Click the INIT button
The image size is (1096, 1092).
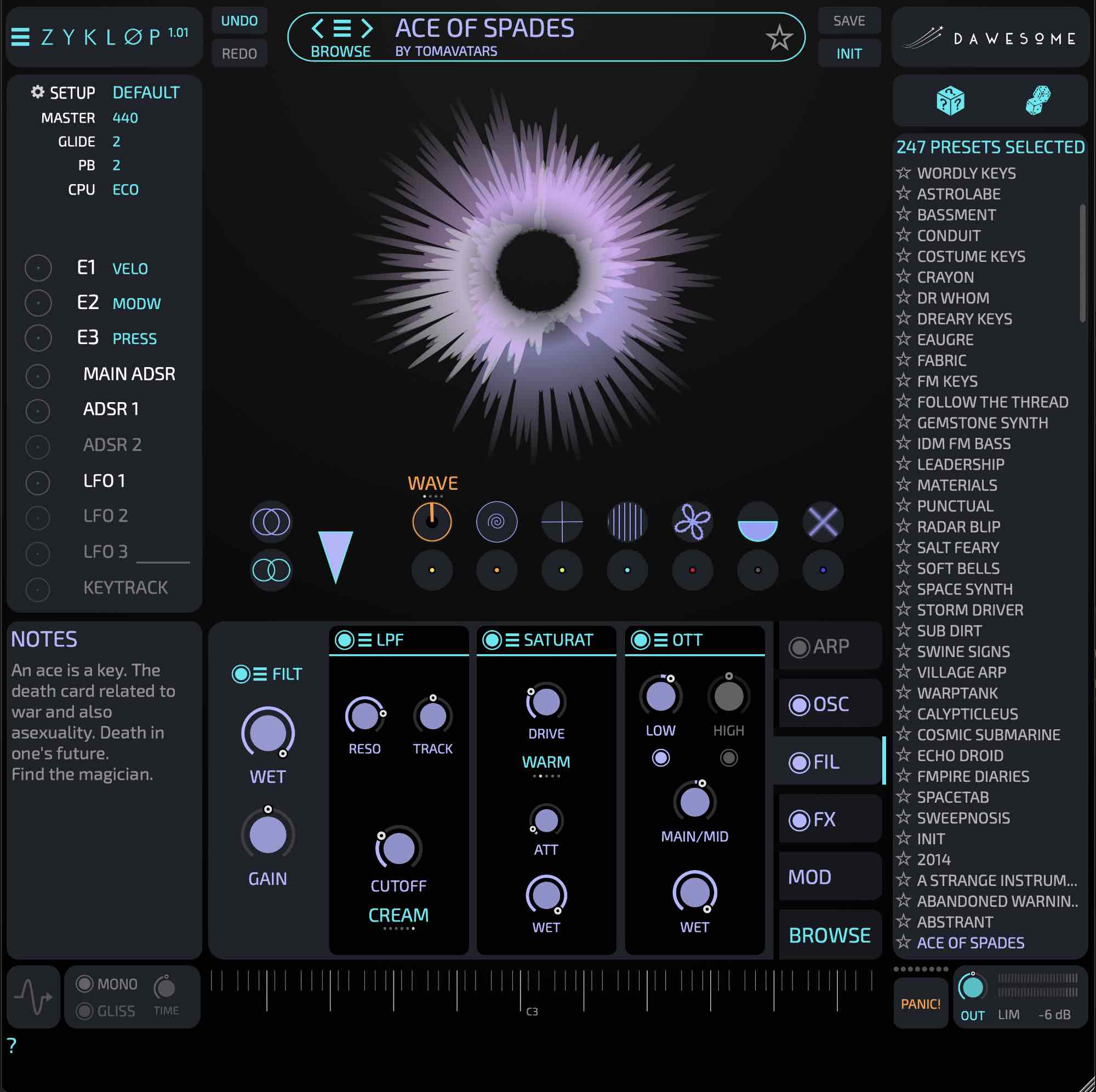pos(849,53)
